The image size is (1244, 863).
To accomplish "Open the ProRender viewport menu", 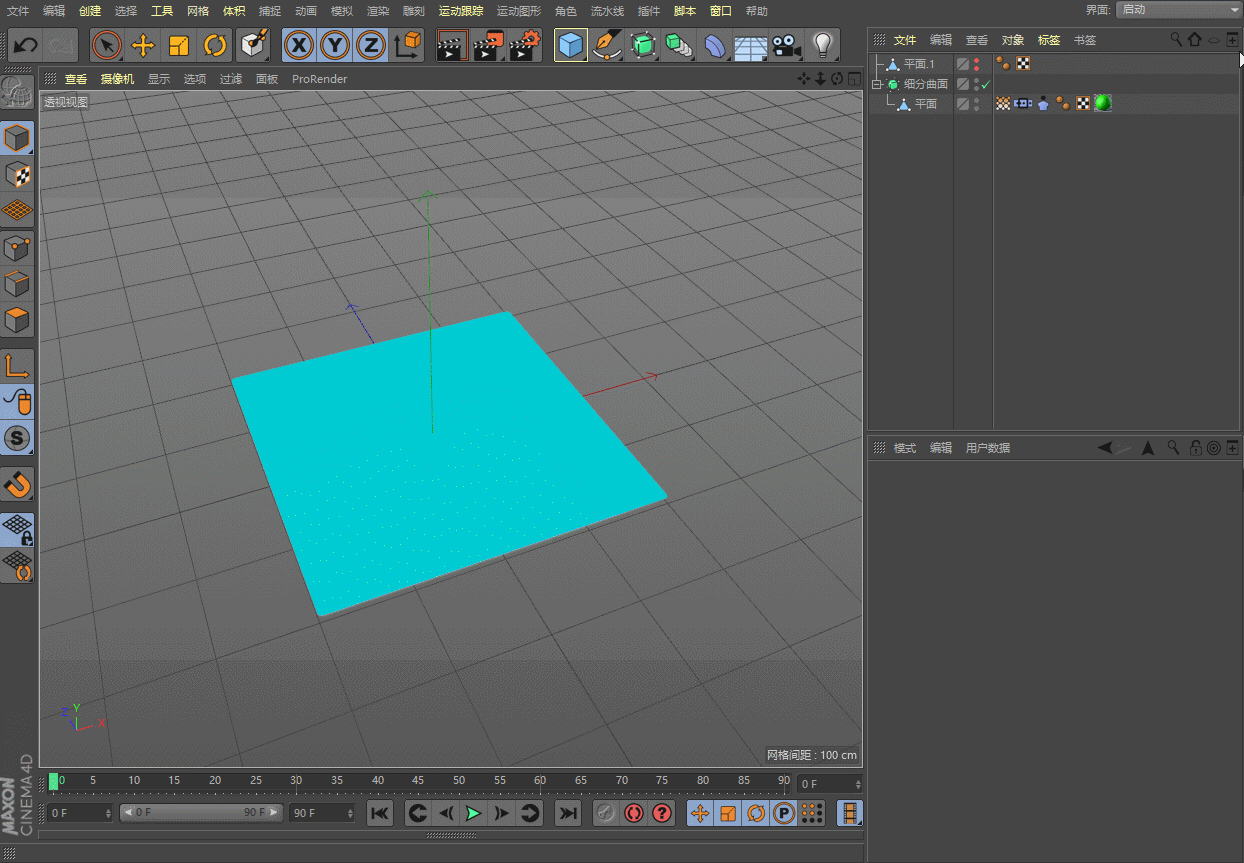I will (x=319, y=78).
